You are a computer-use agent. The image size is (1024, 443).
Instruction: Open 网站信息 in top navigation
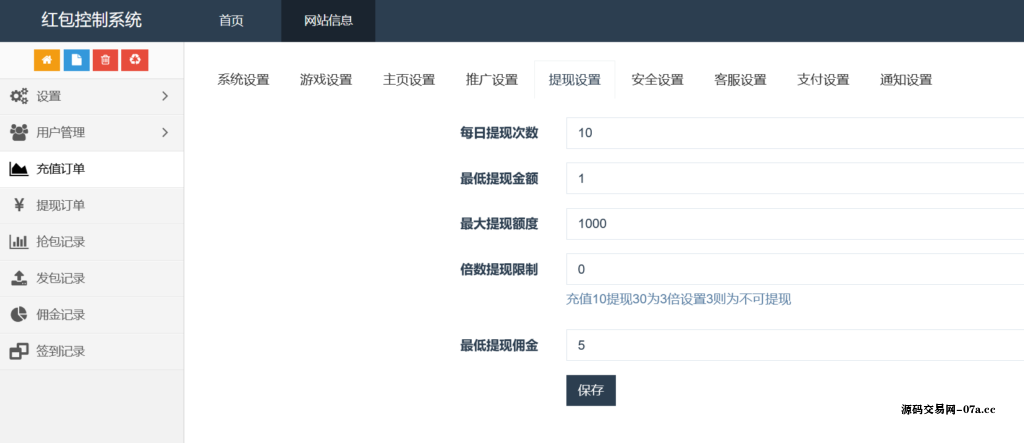click(x=328, y=21)
